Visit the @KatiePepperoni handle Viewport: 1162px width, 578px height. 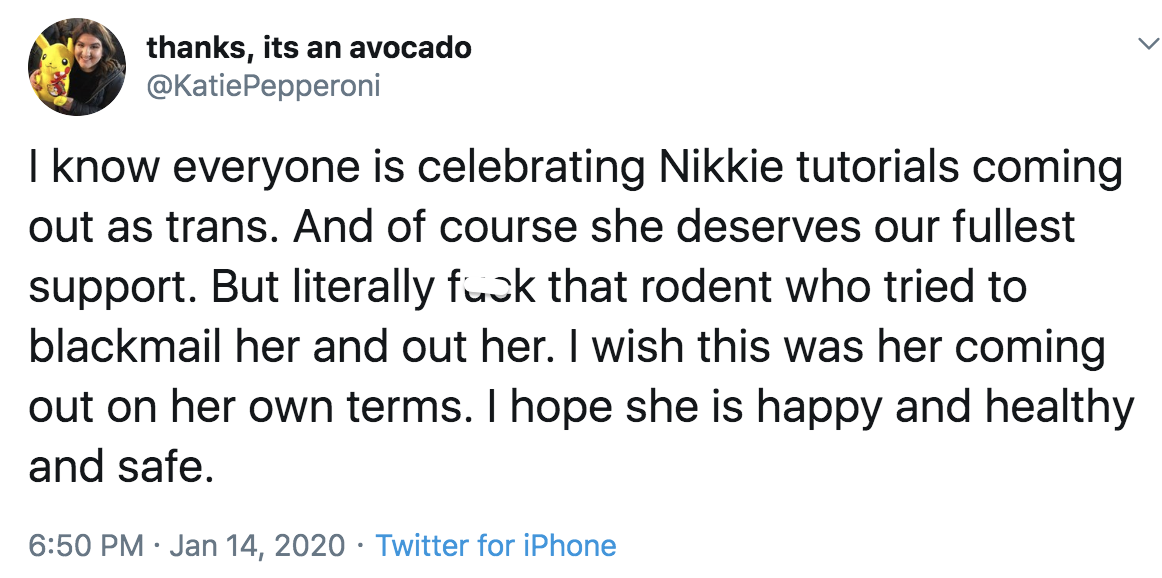[x=263, y=87]
